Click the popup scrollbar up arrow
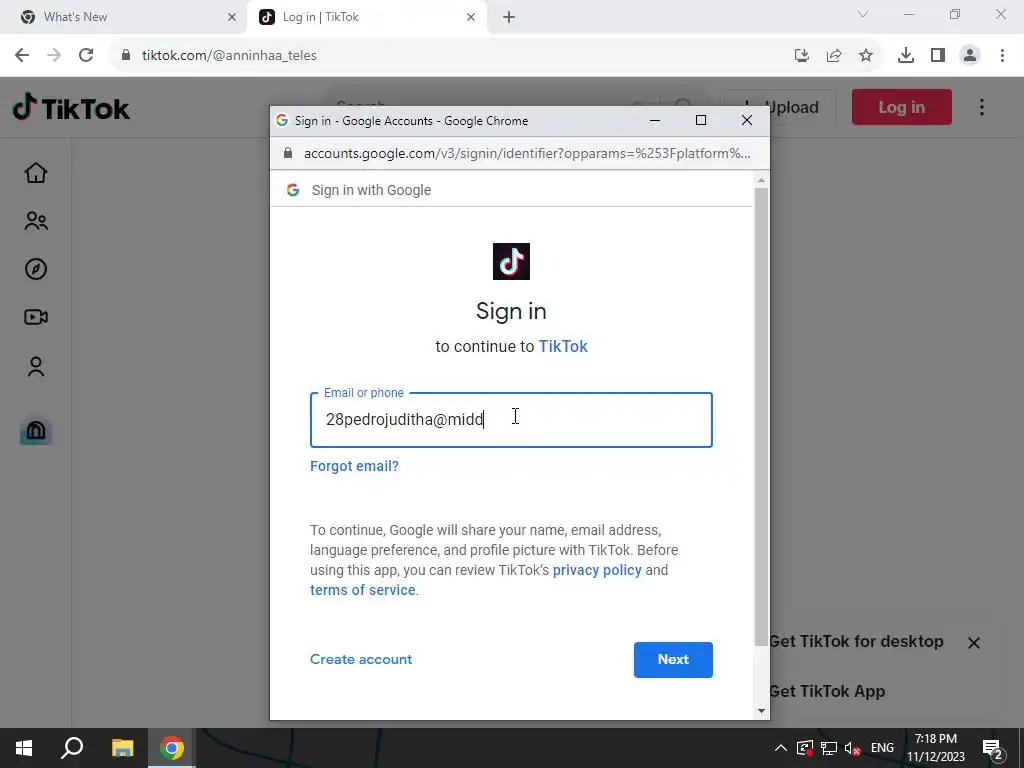Image resolution: width=1024 pixels, height=768 pixels. click(x=761, y=180)
